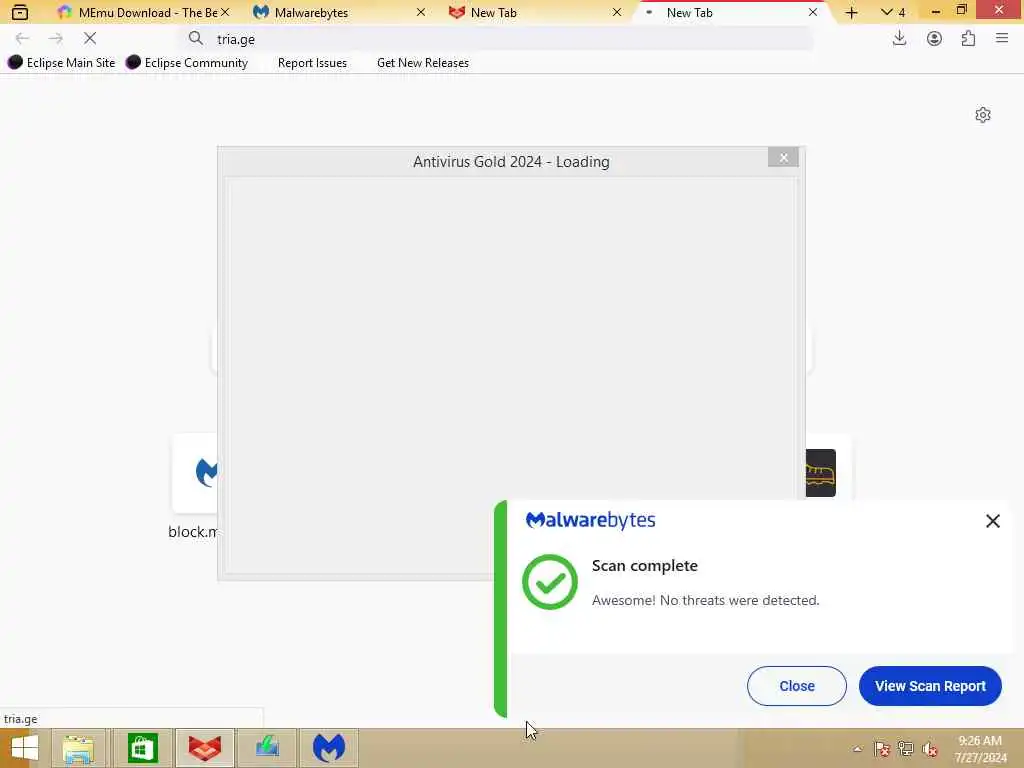
Task: Open Eclipse Community bookmark
Action: coord(187,63)
